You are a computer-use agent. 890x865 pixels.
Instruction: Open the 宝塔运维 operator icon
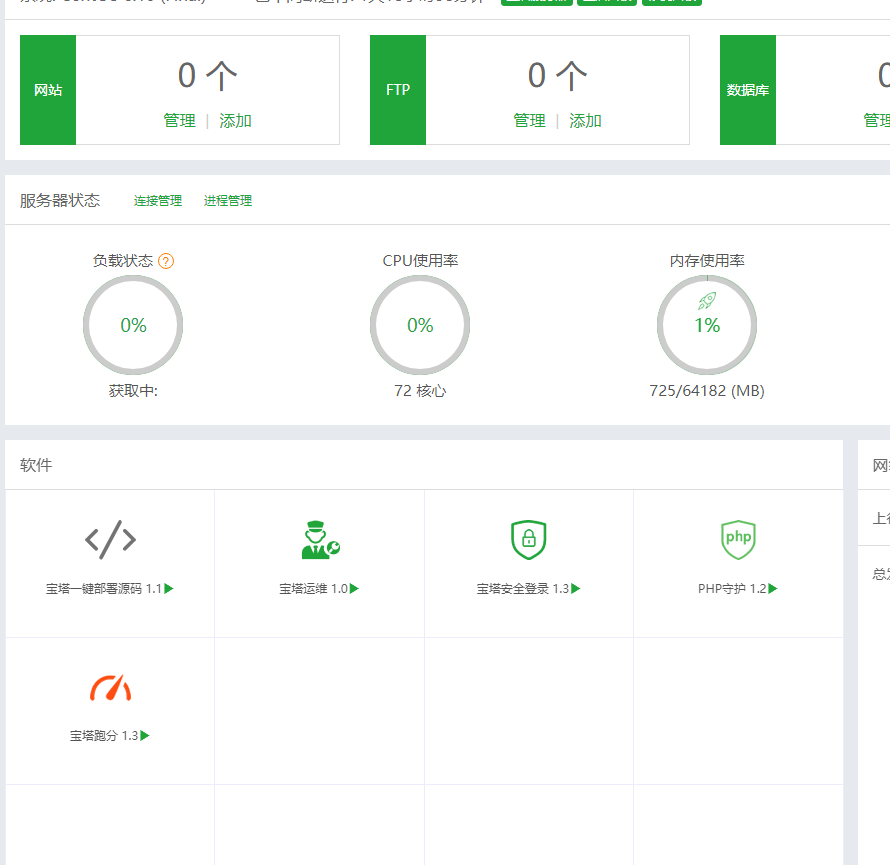[320, 540]
